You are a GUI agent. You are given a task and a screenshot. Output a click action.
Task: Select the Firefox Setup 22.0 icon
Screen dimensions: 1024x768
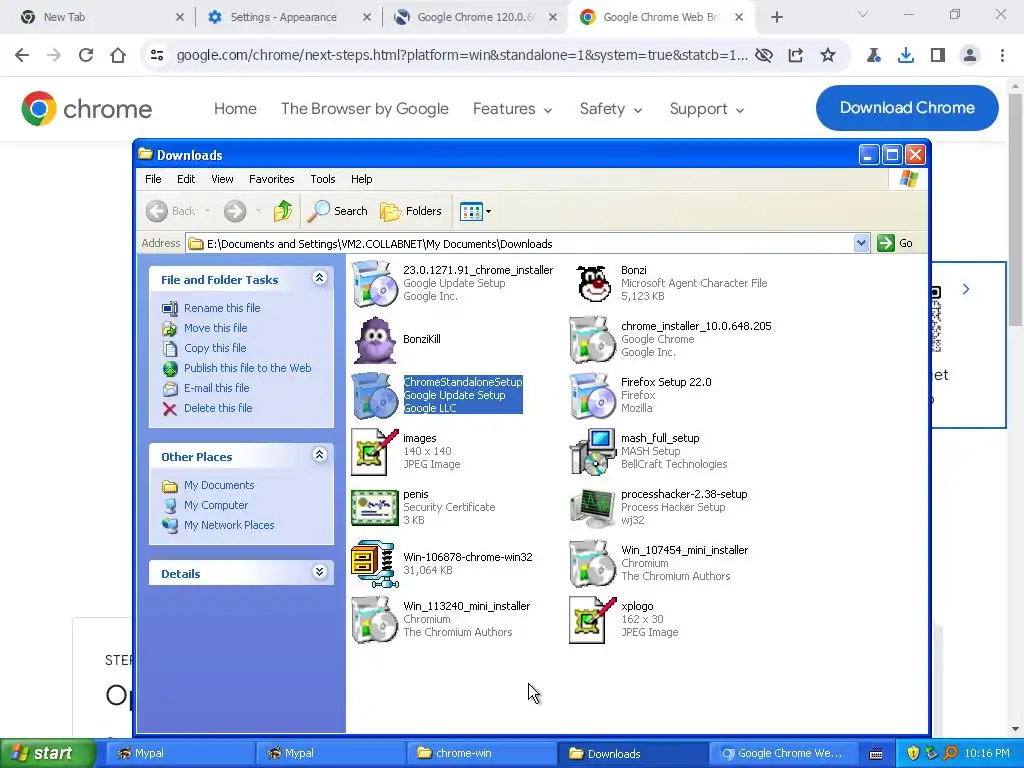tap(592, 396)
